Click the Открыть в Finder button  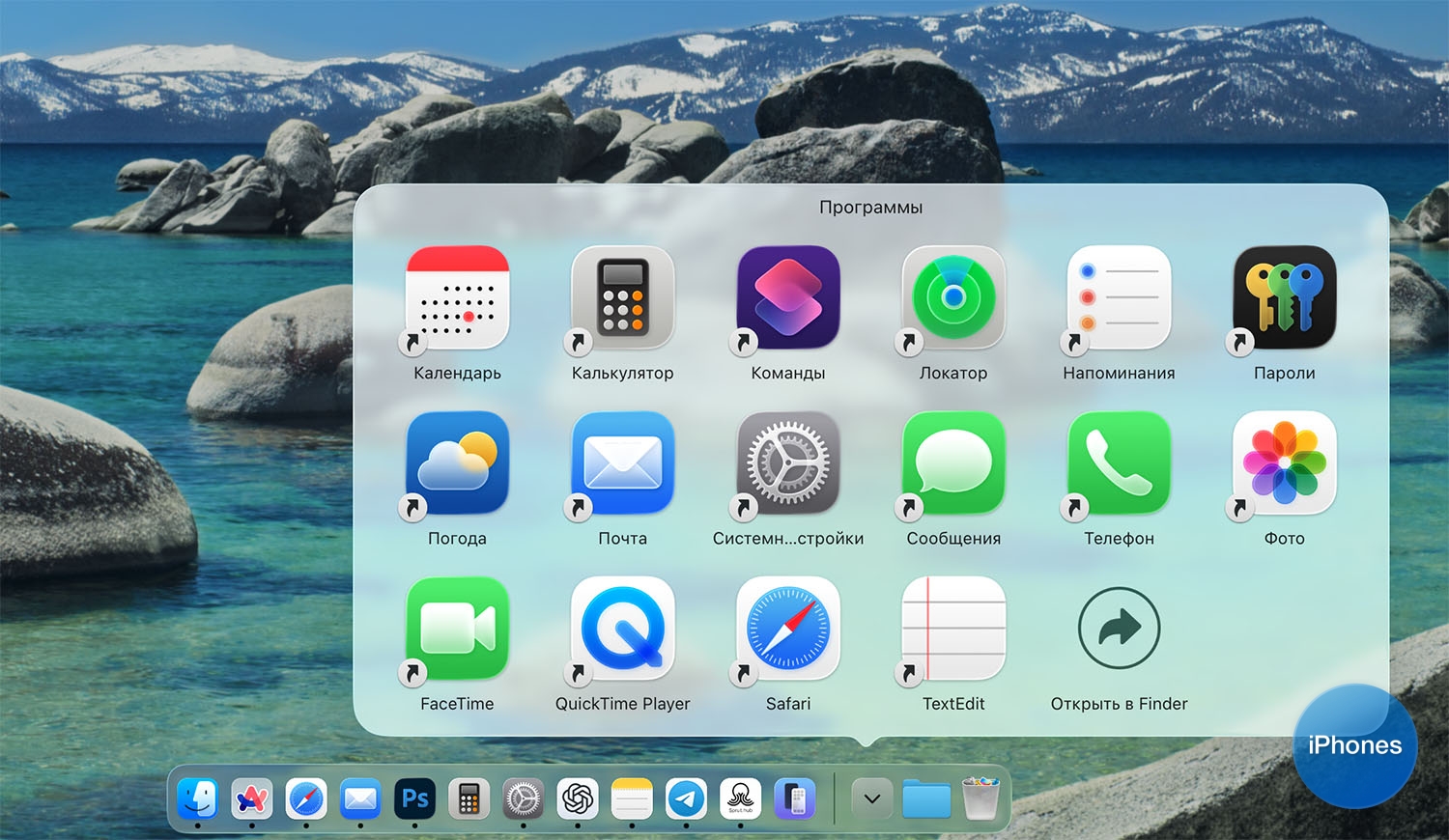pyautogui.click(x=1119, y=629)
